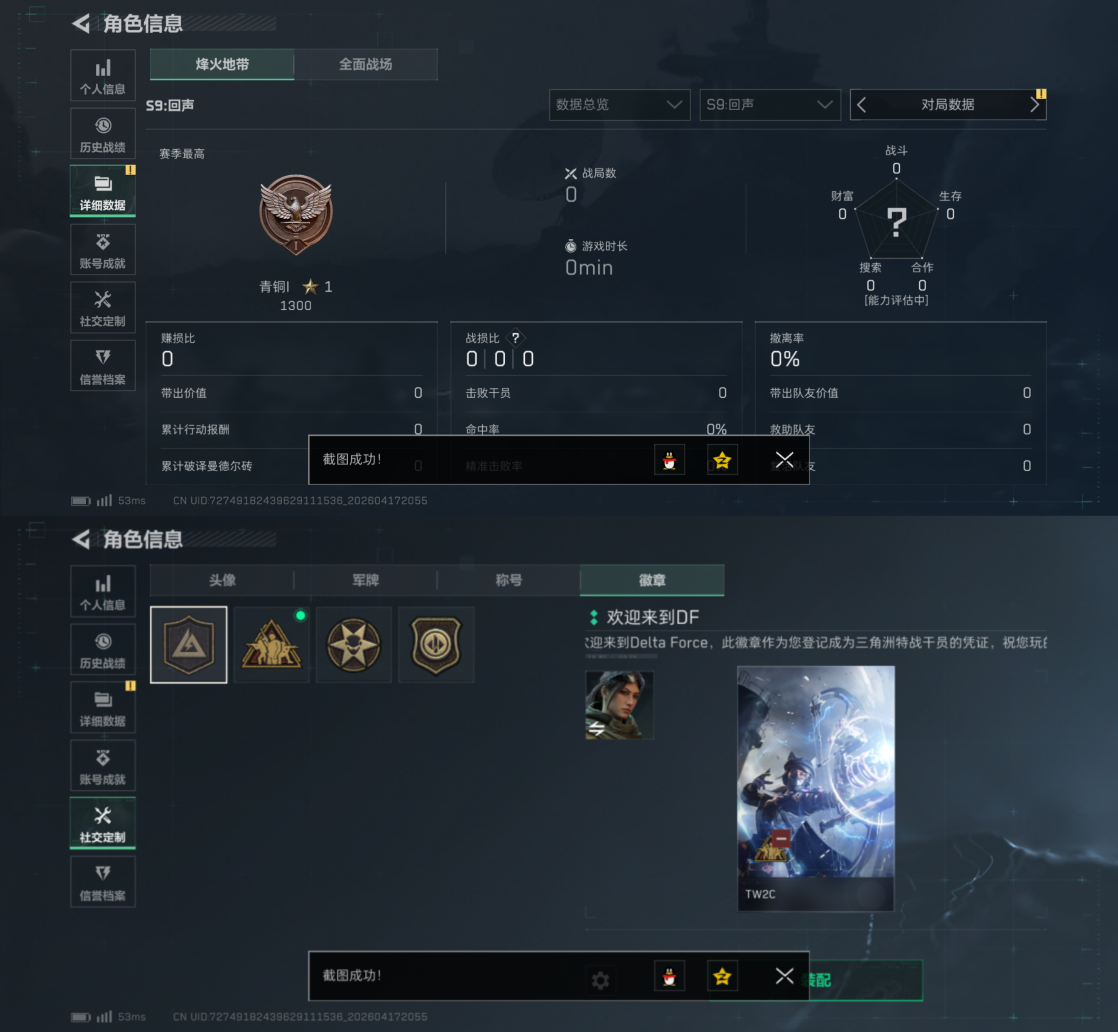1118x1032 pixels.
Task: Pick the shield badge with circular emblem
Action: click(436, 645)
